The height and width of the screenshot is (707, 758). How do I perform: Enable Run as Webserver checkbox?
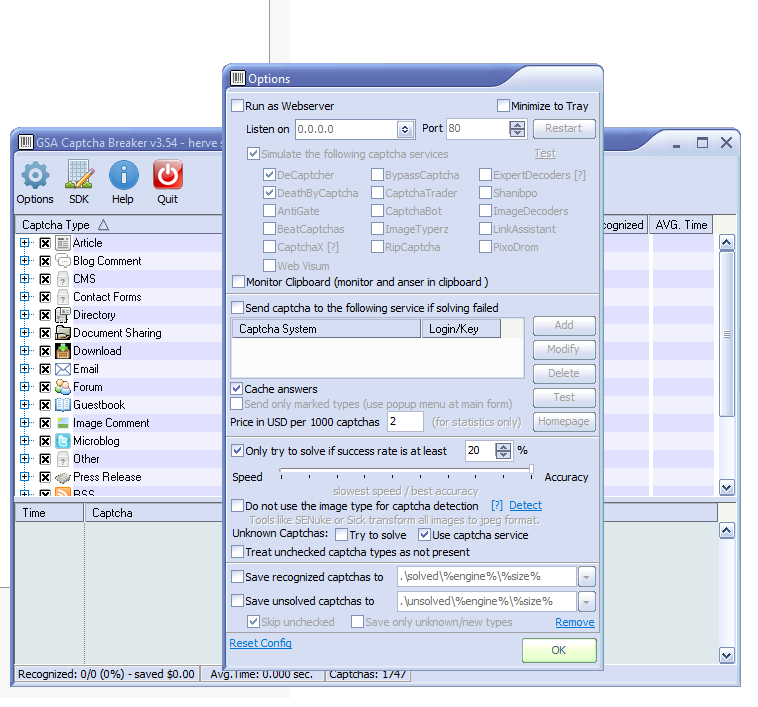[237, 106]
